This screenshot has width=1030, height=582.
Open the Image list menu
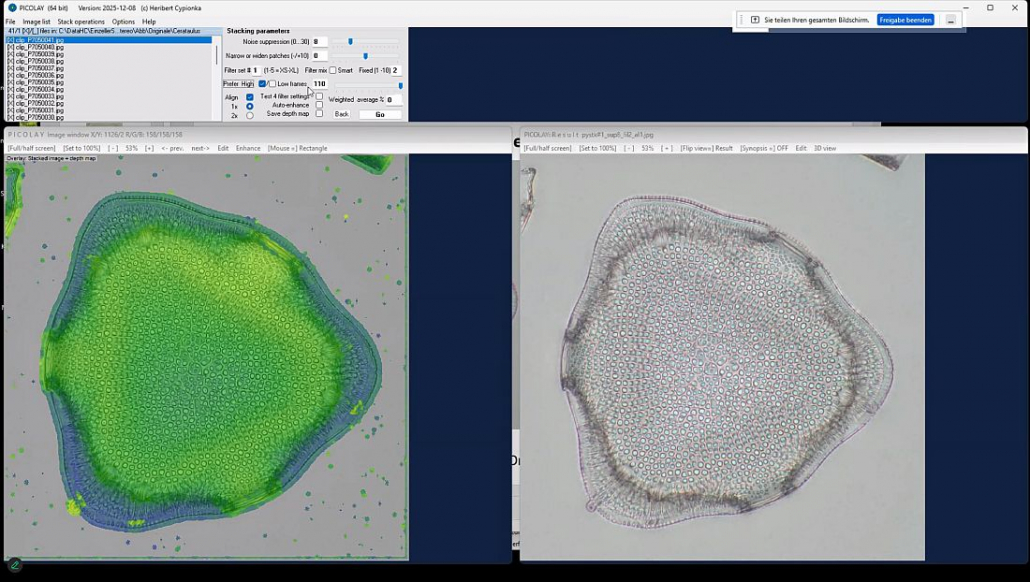[x=36, y=21]
